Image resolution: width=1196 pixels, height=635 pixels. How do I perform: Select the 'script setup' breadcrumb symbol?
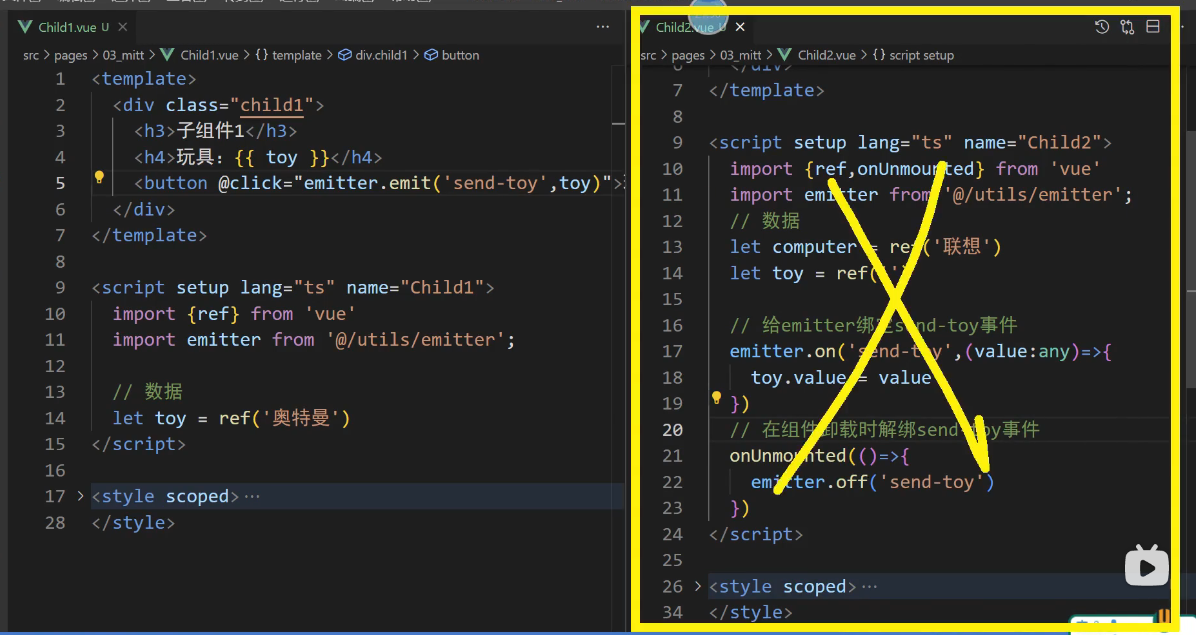[921, 55]
